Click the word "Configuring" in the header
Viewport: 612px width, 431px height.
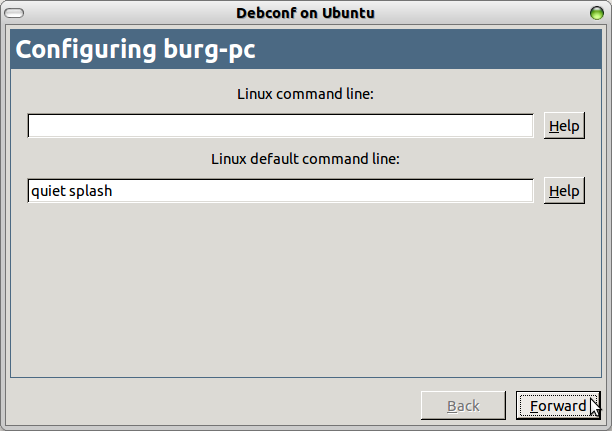(82, 51)
